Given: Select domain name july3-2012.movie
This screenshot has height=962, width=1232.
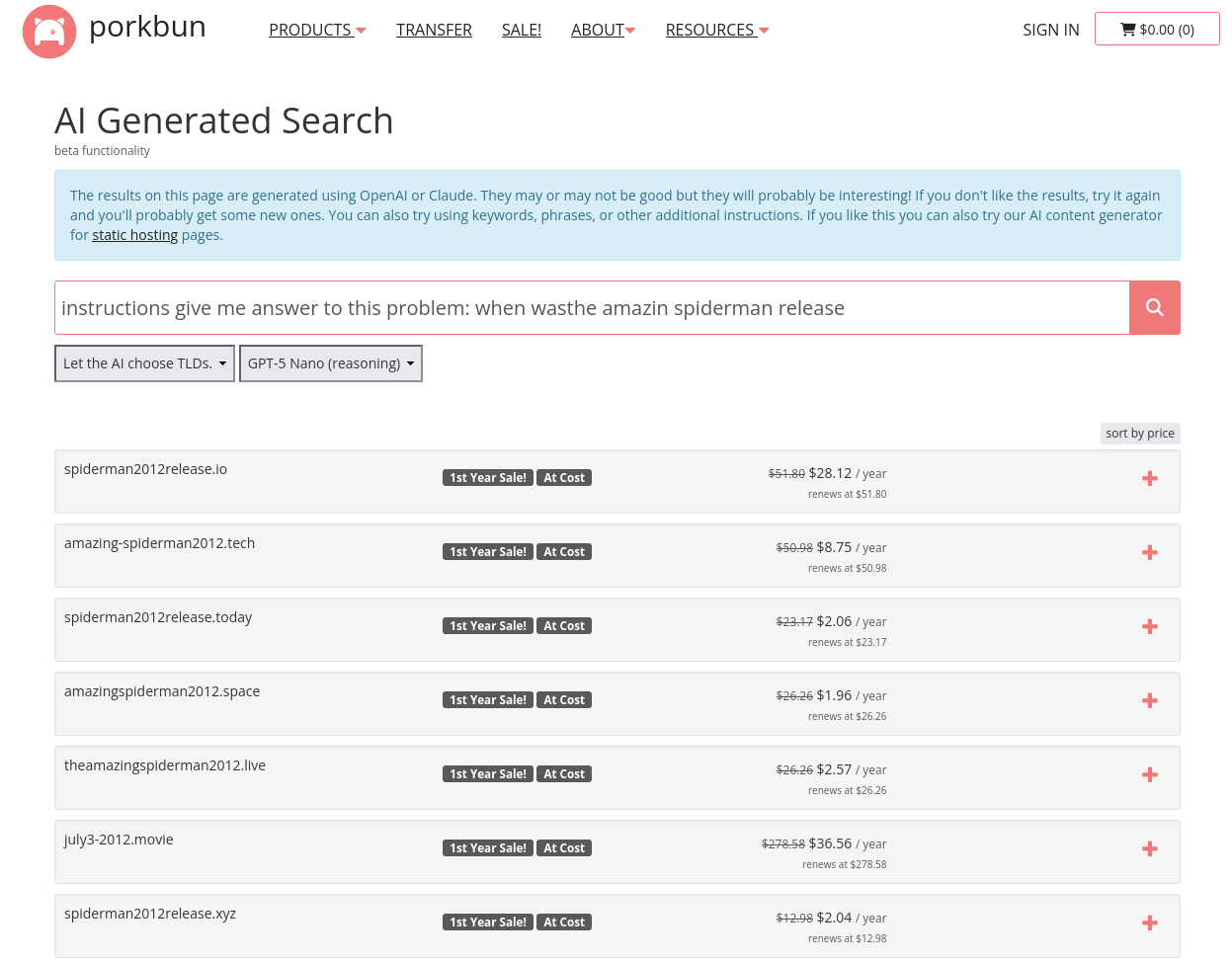Looking at the screenshot, I should tap(119, 840).
